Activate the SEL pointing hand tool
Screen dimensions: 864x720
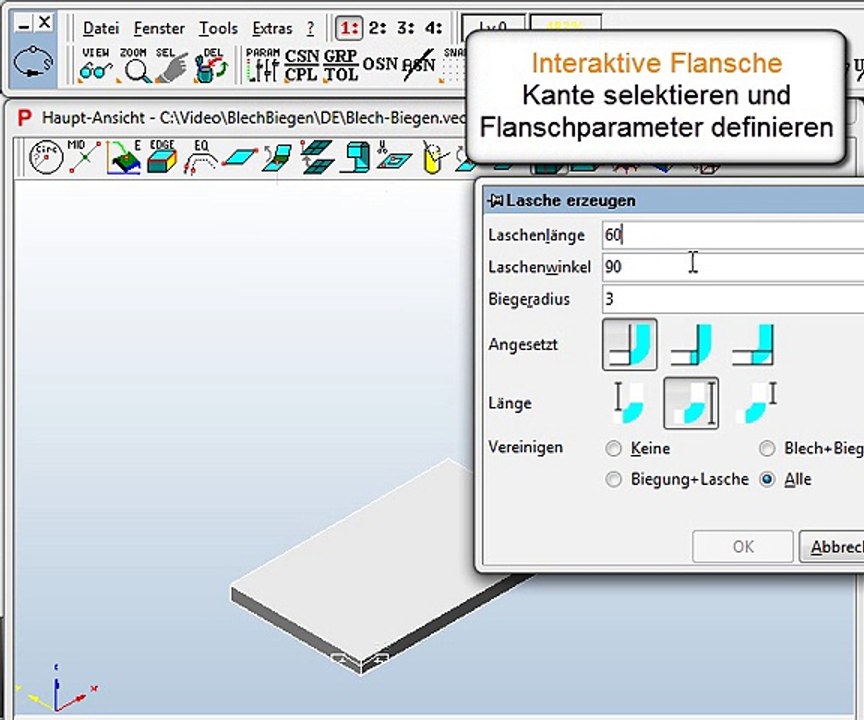[x=171, y=66]
